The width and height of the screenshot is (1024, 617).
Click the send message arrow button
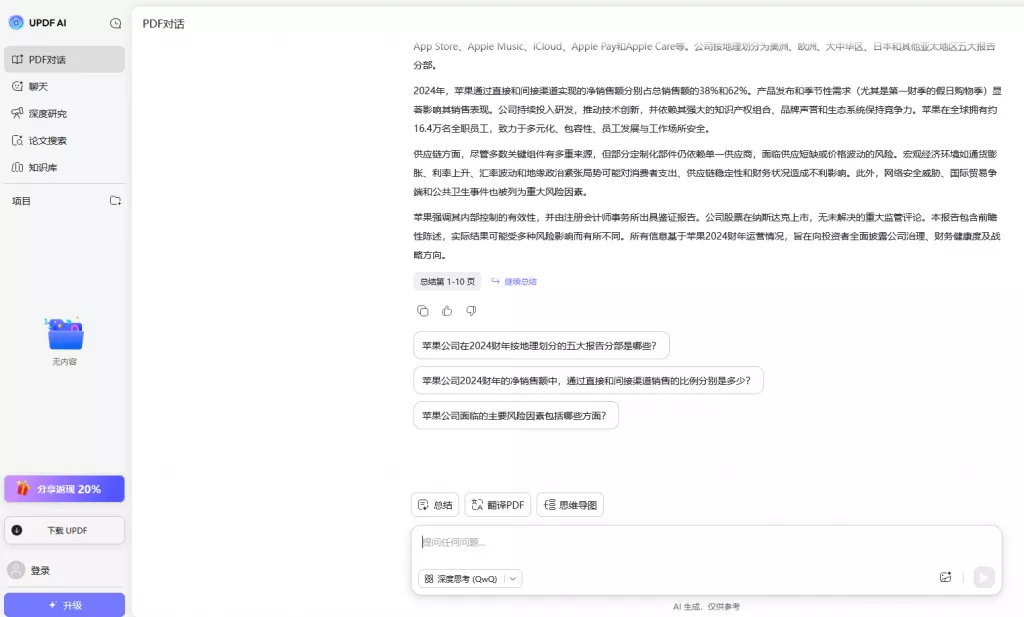point(982,577)
